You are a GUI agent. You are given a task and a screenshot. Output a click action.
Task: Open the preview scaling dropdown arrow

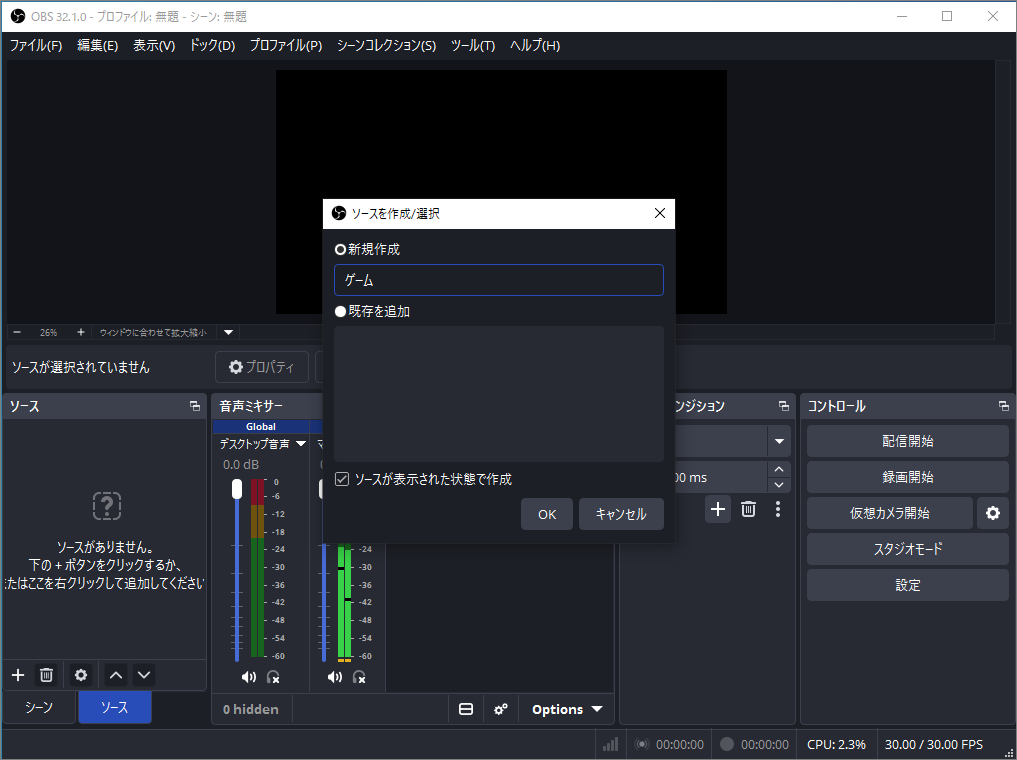coord(228,332)
